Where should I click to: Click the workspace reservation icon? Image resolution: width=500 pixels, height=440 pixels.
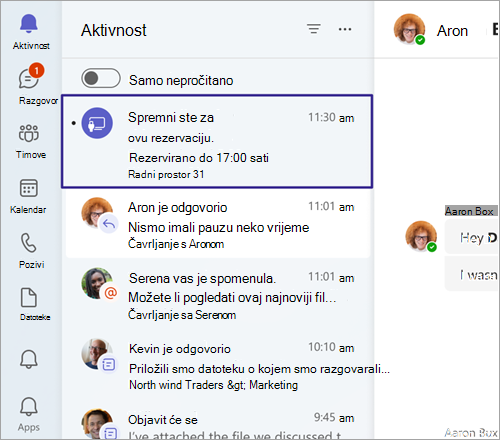tap(97, 123)
